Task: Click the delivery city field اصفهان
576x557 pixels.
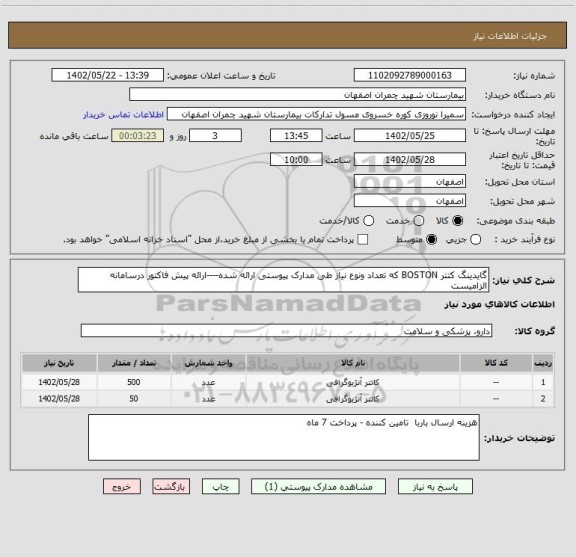Action: (x=410, y=201)
